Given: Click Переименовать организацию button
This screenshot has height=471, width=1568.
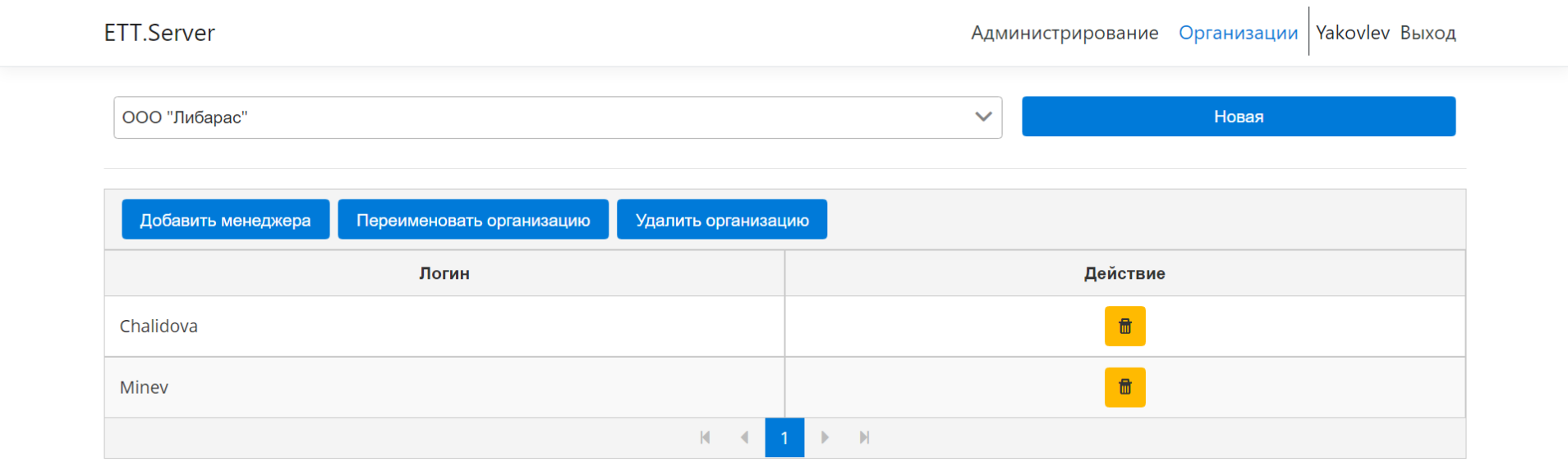Looking at the screenshot, I should (x=473, y=220).
